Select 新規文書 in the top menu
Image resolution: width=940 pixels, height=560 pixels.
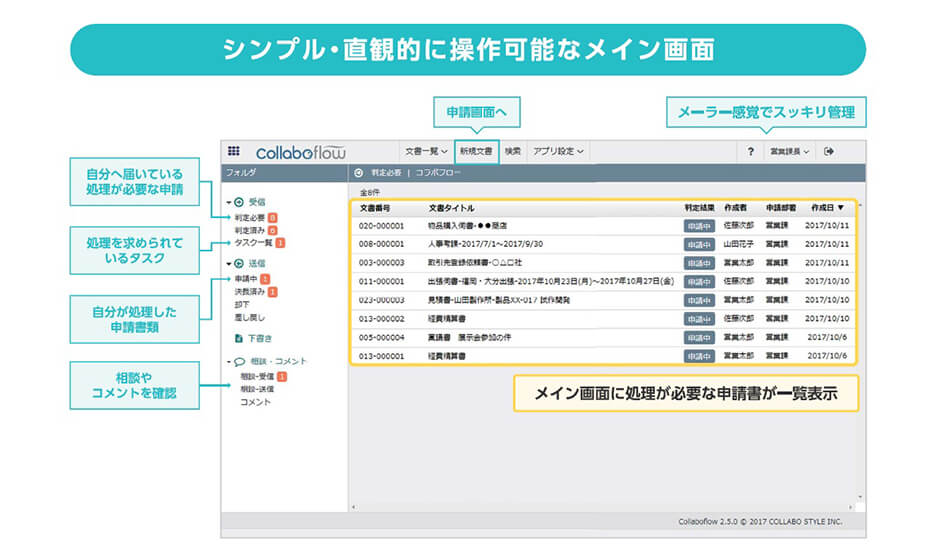(476, 152)
